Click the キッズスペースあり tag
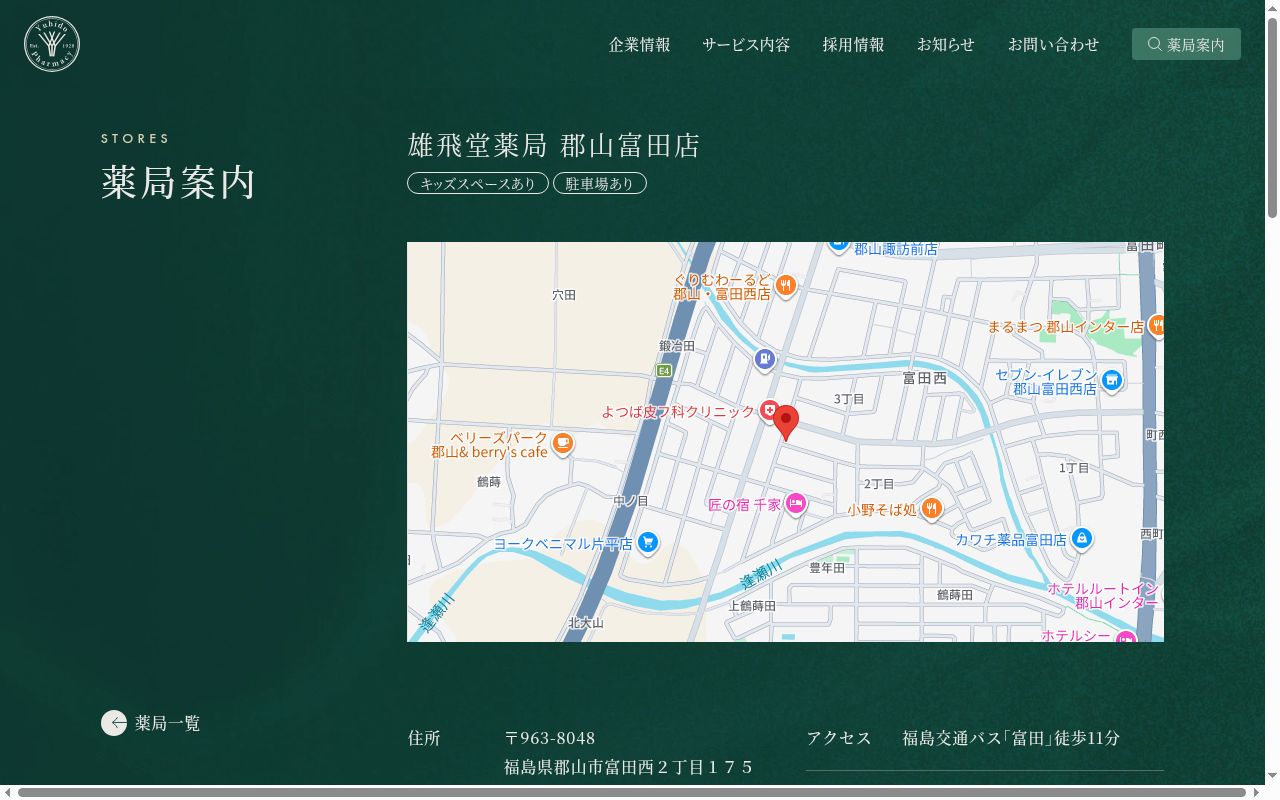 (478, 183)
